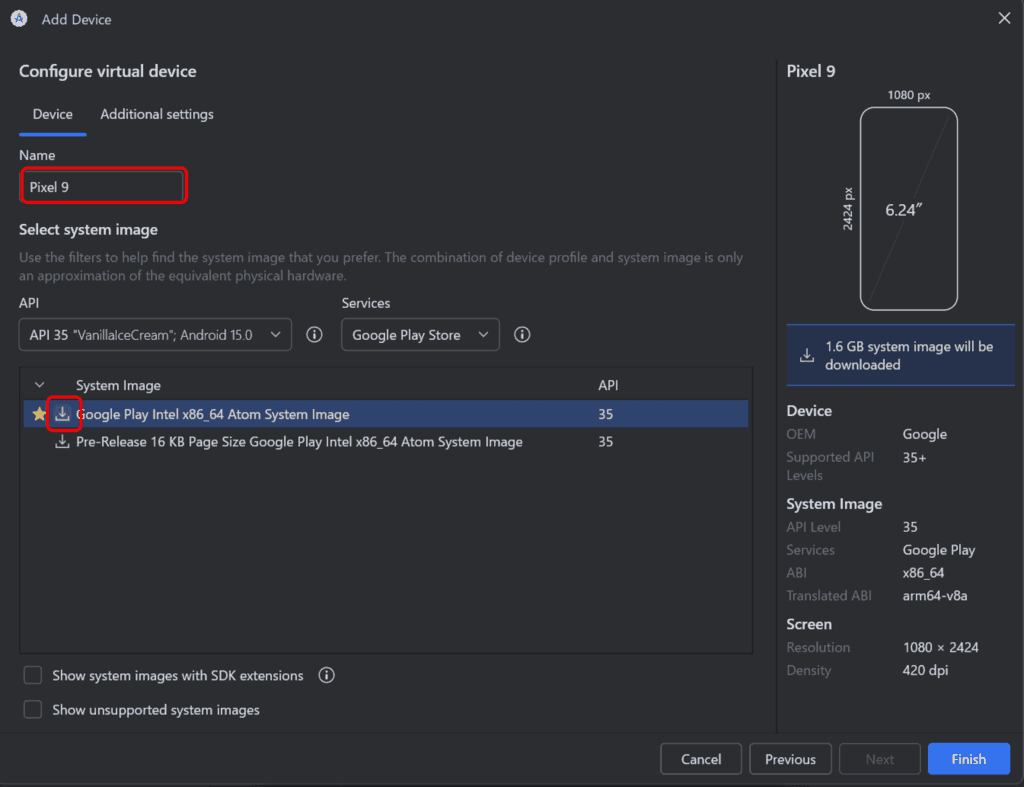Click the Android Studio logo in title bar

pos(19,19)
